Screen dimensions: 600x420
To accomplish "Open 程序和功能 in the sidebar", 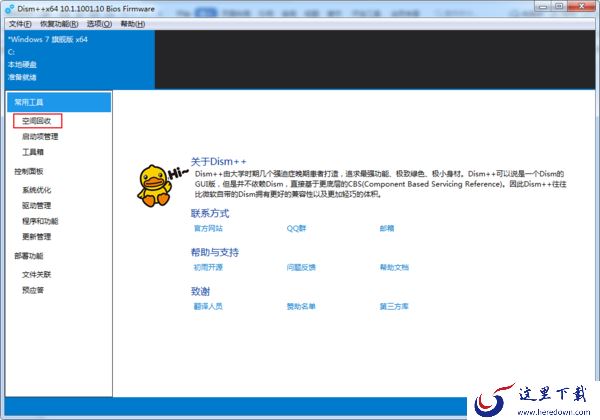I will click(40, 221).
